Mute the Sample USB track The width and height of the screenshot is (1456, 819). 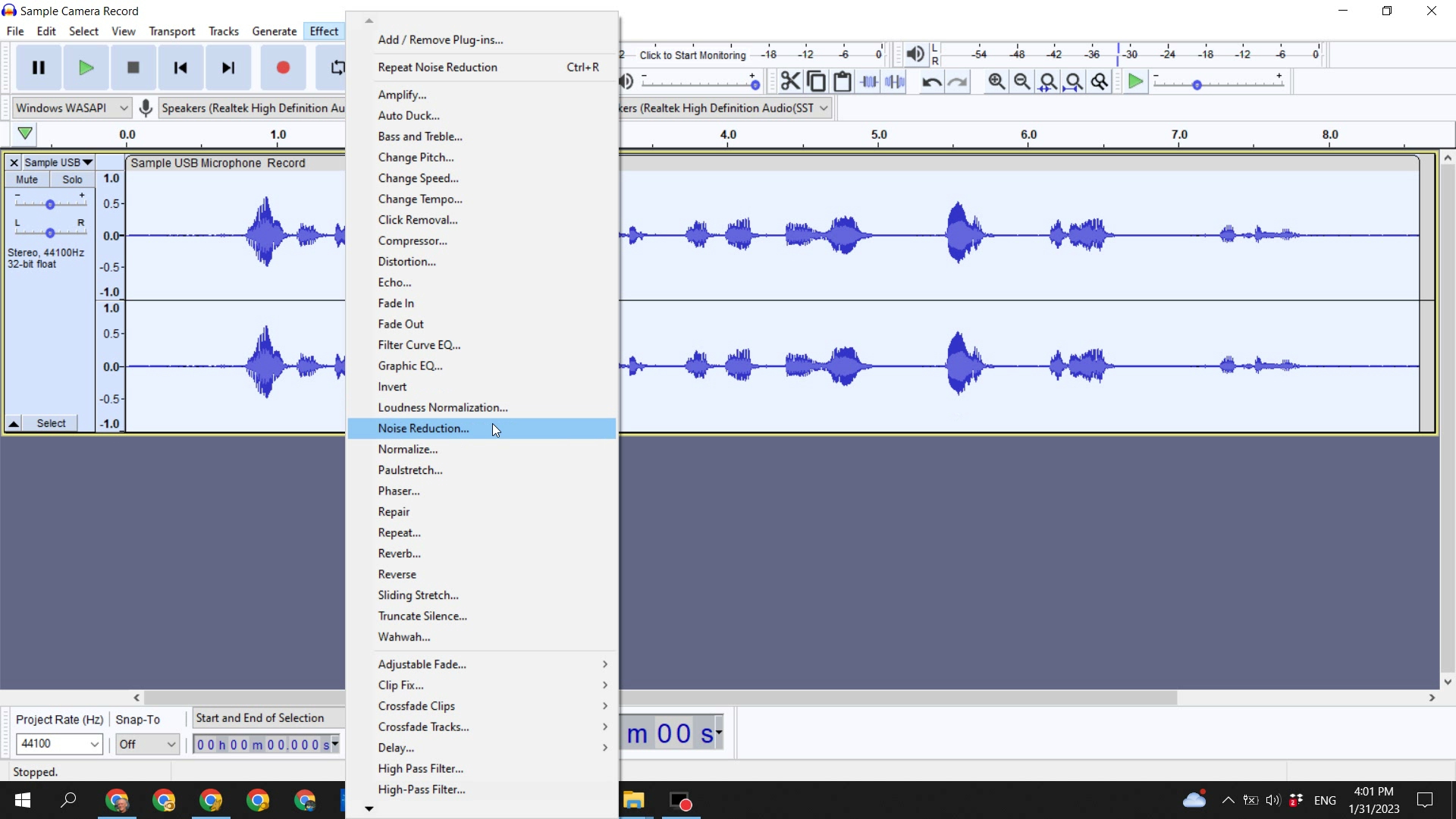[27, 180]
